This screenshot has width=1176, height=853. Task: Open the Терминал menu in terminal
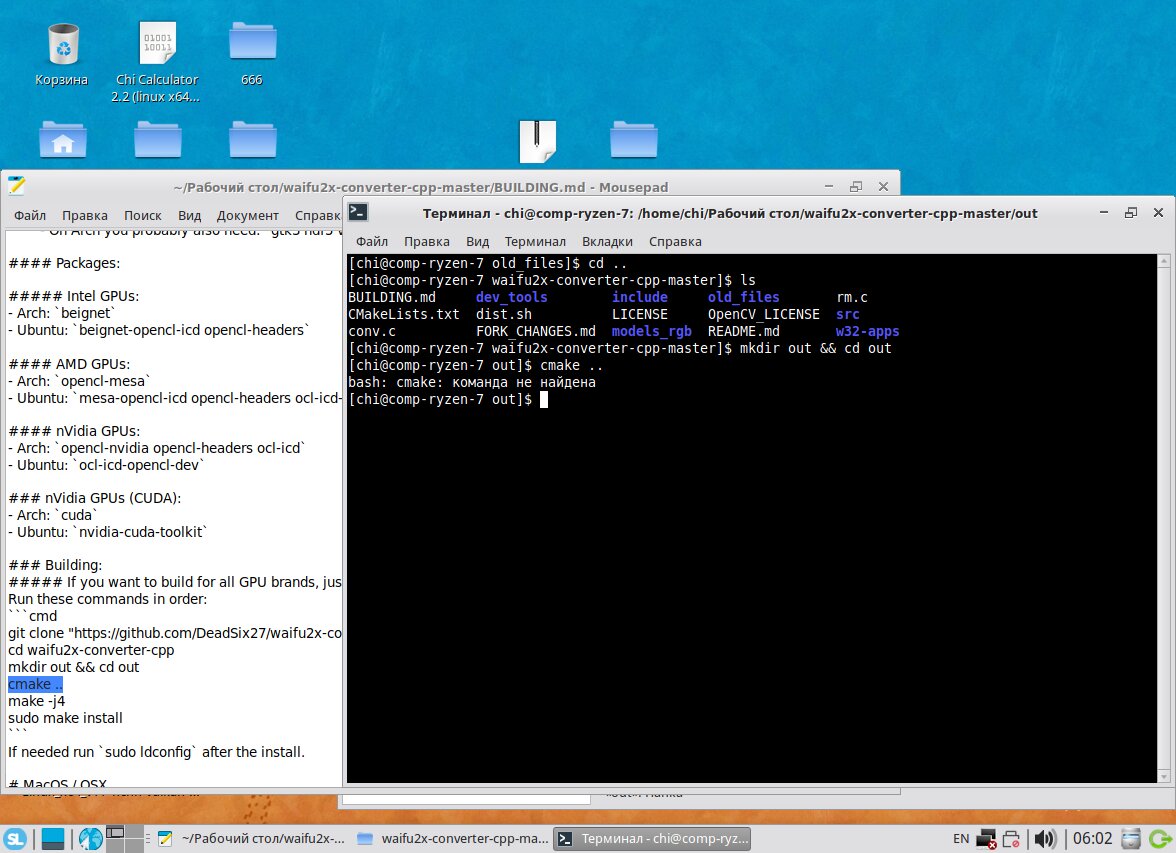pos(535,241)
